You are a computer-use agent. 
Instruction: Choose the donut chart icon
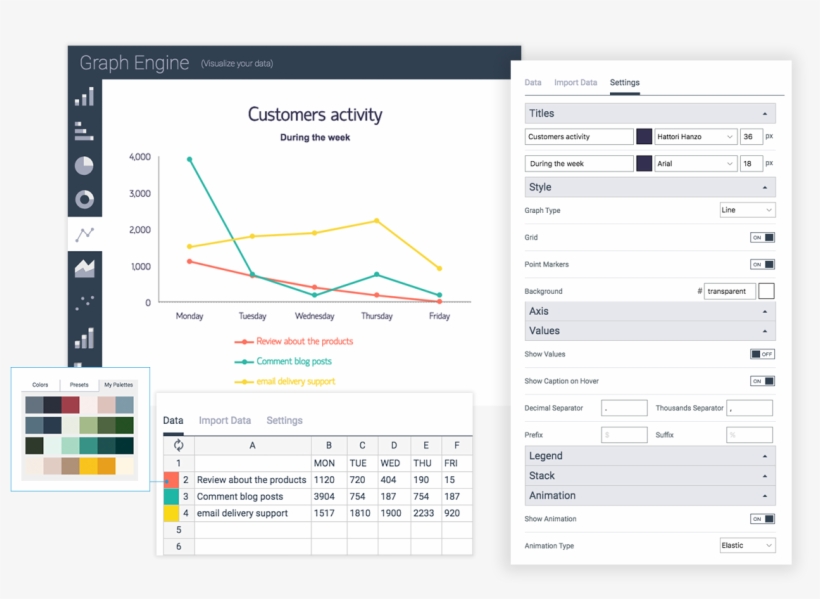[x=85, y=199]
